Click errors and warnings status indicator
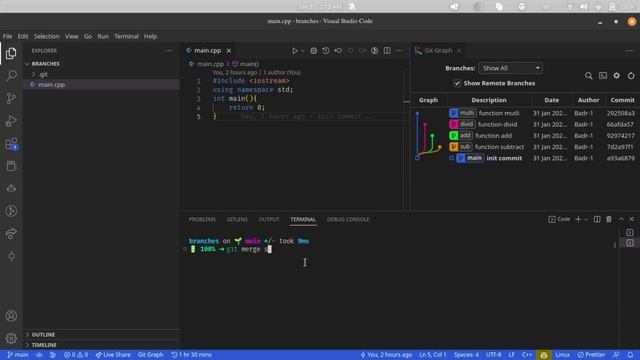 coord(76,355)
